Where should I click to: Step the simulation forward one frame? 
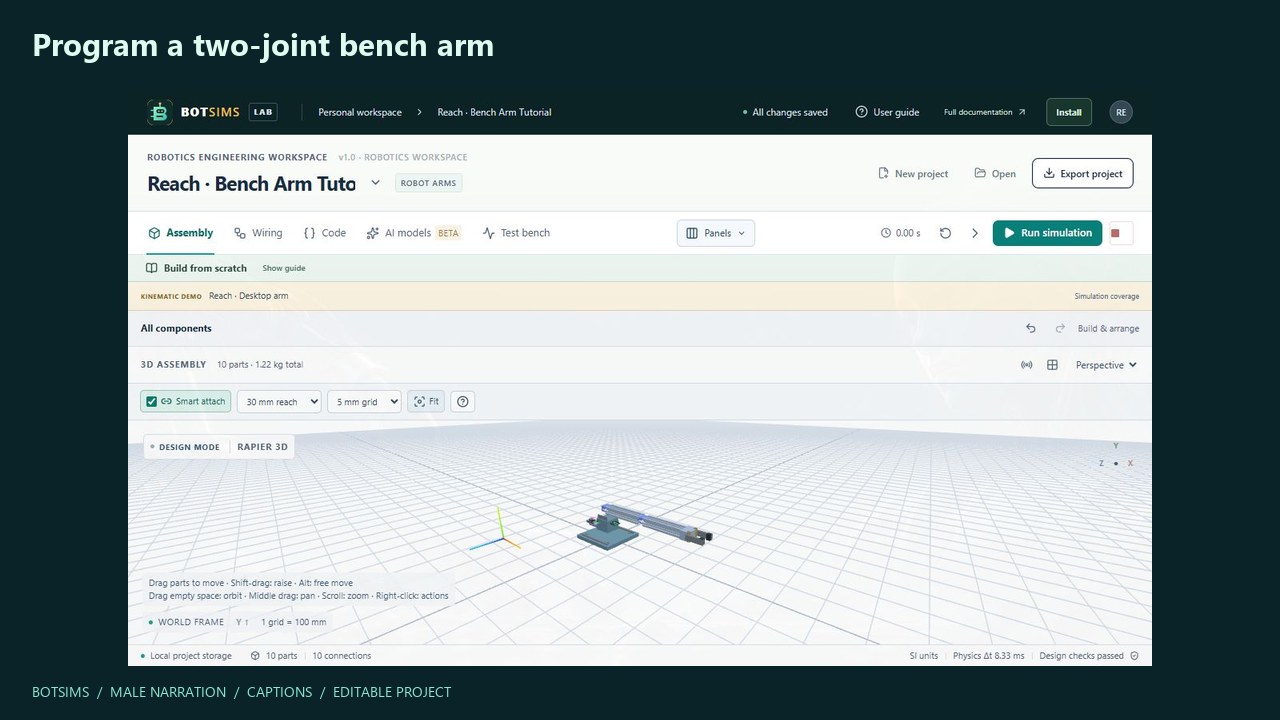tap(975, 233)
